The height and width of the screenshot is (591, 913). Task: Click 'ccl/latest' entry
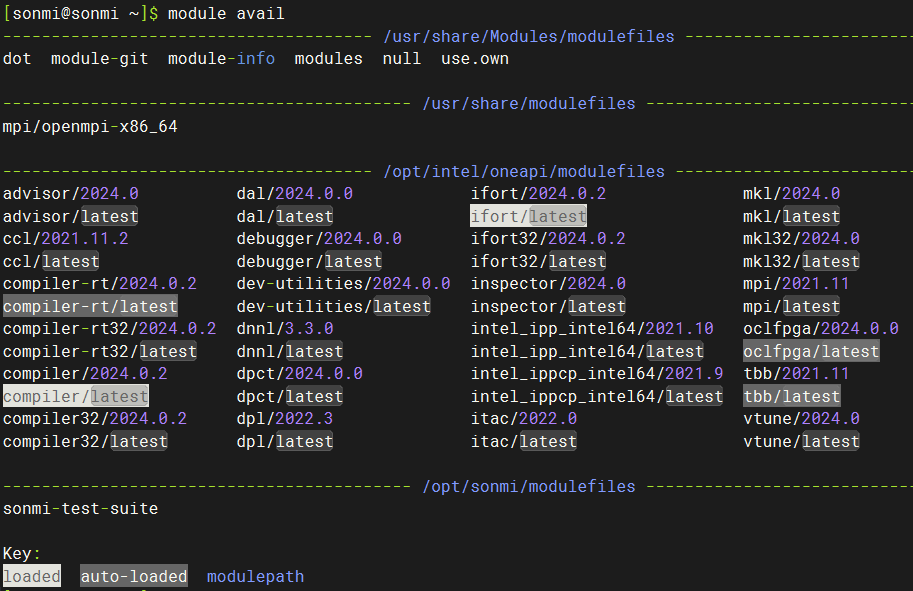[51, 261]
